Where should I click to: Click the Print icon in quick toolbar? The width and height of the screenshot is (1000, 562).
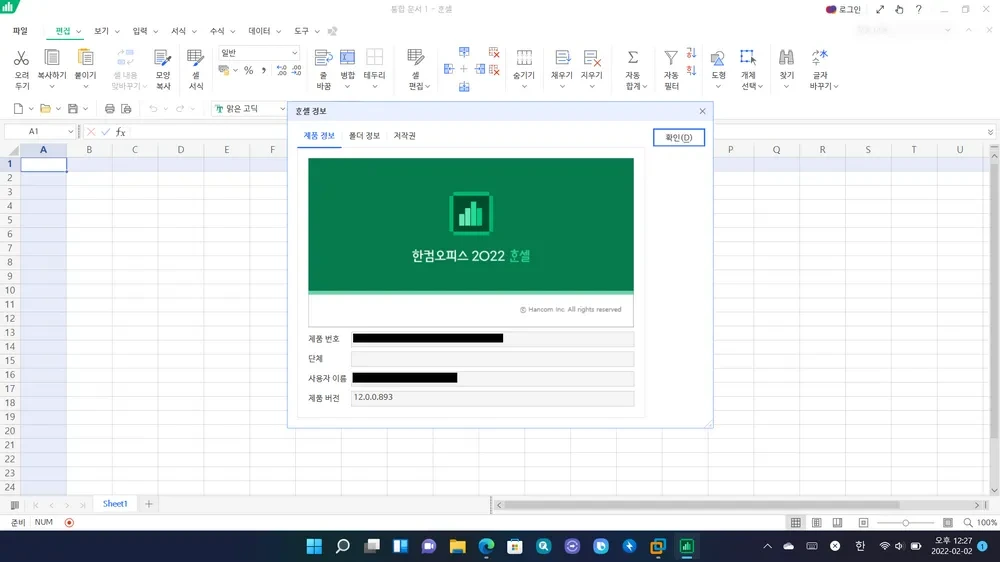pyautogui.click(x=110, y=108)
